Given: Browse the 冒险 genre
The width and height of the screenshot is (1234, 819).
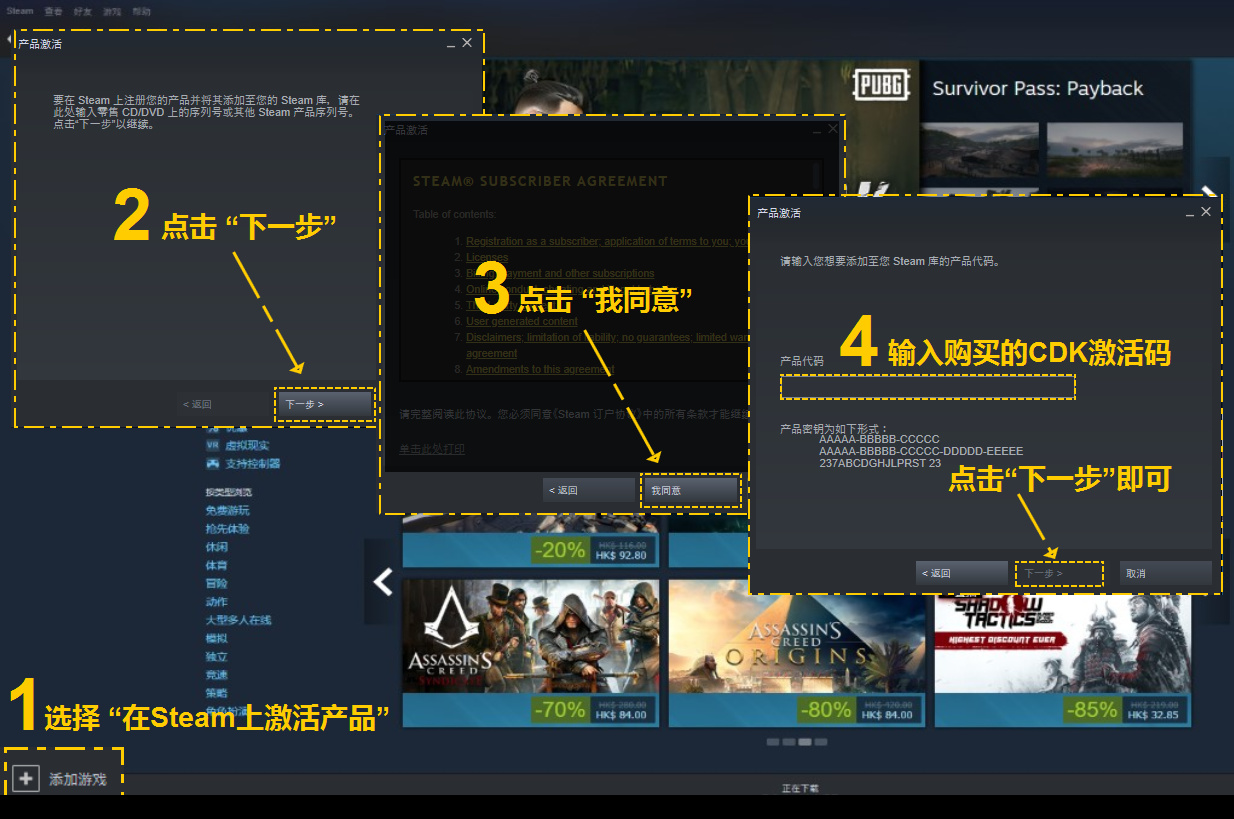Looking at the screenshot, I should click(x=217, y=583).
